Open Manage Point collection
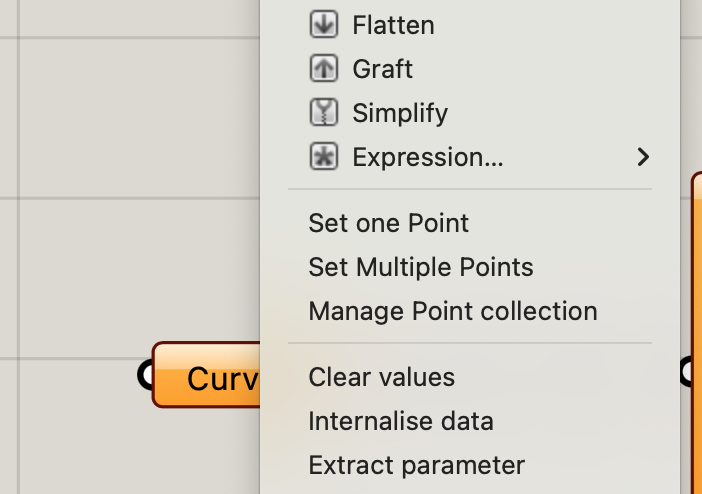Screen dimensions: 702x494 click(x=452, y=311)
